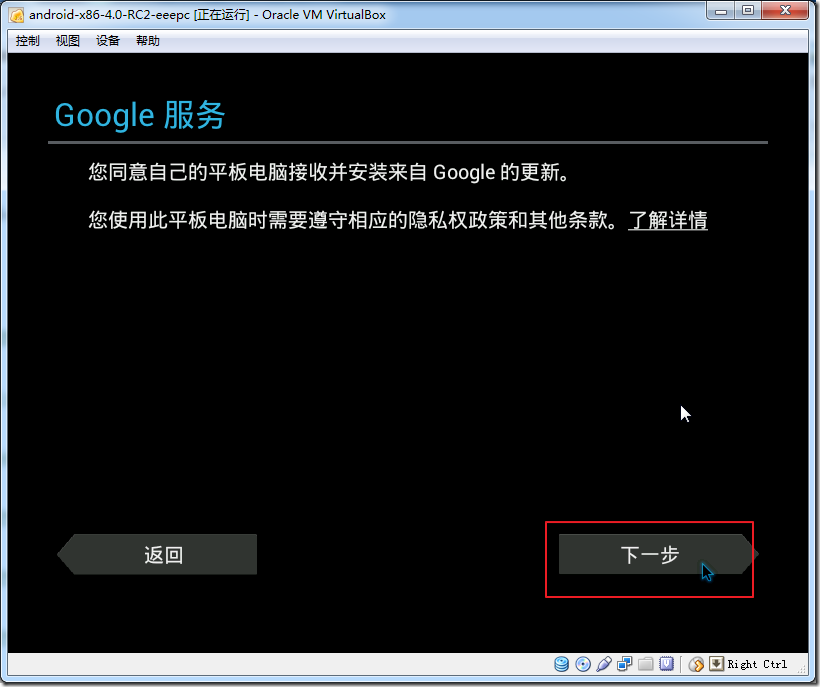The height and width of the screenshot is (687, 820).
Task: Click the 下一步 button
Action: click(x=658, y=554)
